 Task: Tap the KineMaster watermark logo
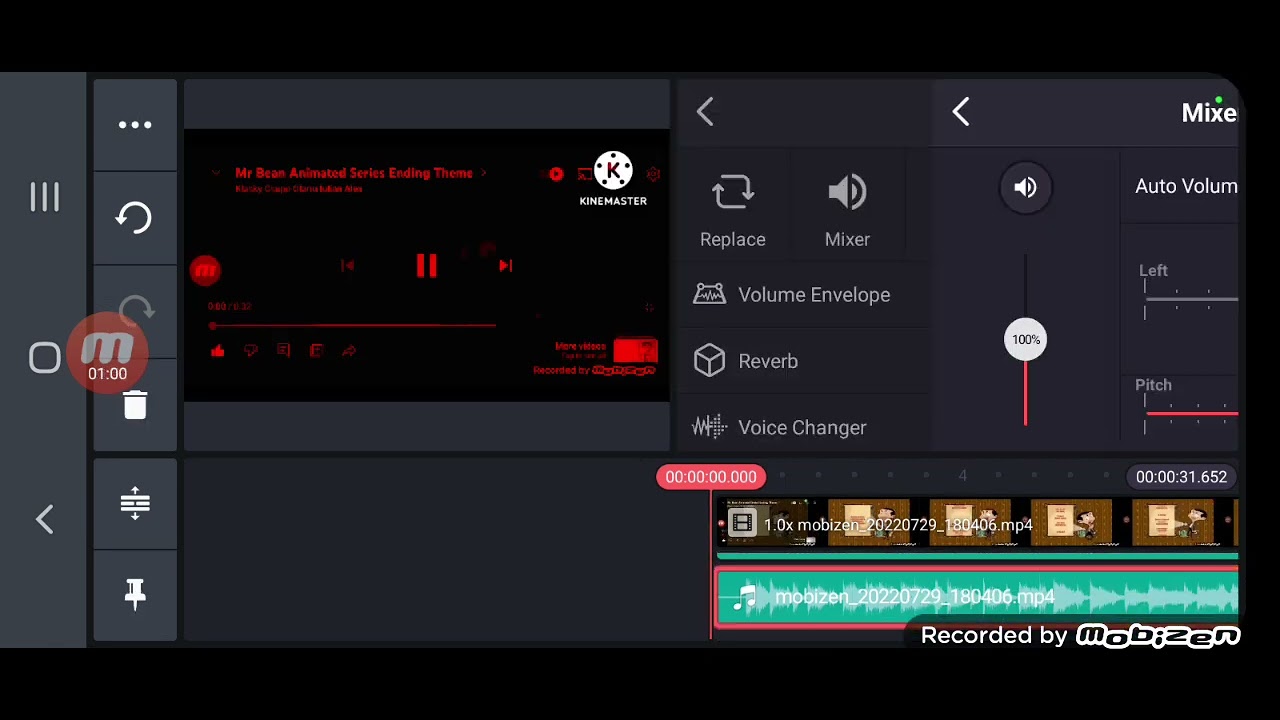(613, 180)
